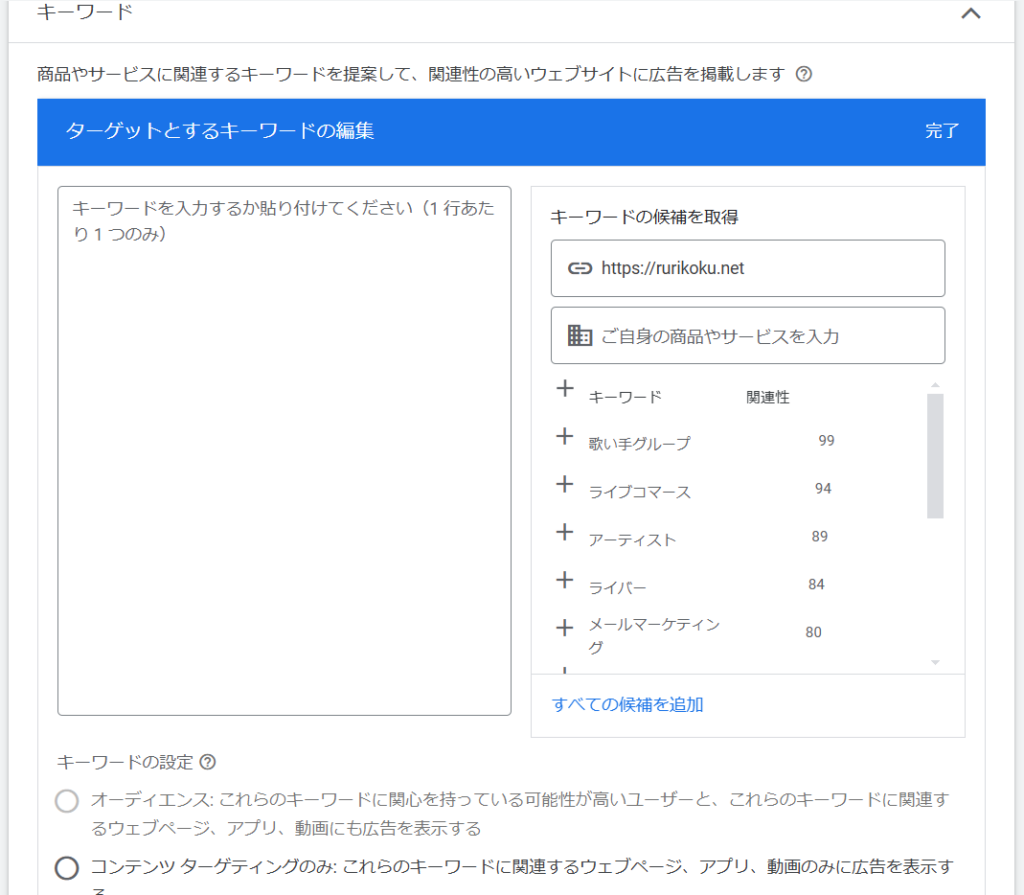Viewport: 1024px width, 895px height.
Task: Click キーワードの候補を取得 heading
Action: point(644,217)
